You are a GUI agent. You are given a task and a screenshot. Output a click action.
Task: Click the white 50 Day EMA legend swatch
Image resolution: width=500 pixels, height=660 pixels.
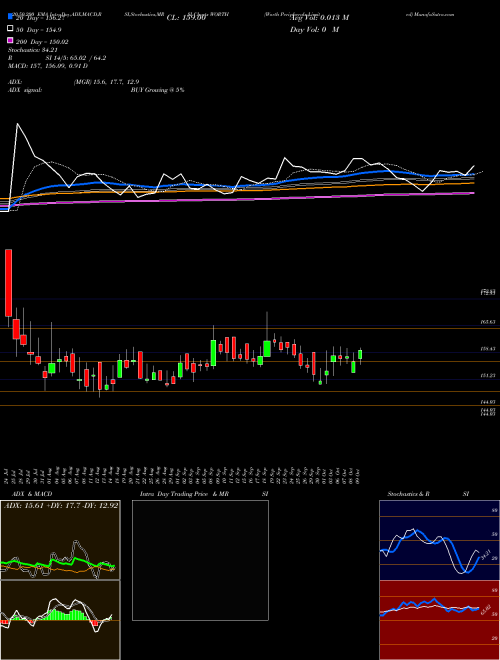pos(10,29)
